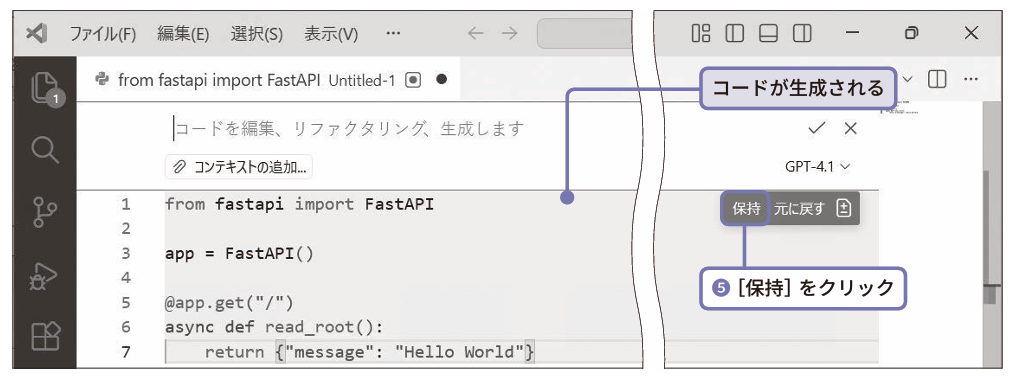
Task: Expand the editor run dropdown chevron
Action: tap(908, 79)
